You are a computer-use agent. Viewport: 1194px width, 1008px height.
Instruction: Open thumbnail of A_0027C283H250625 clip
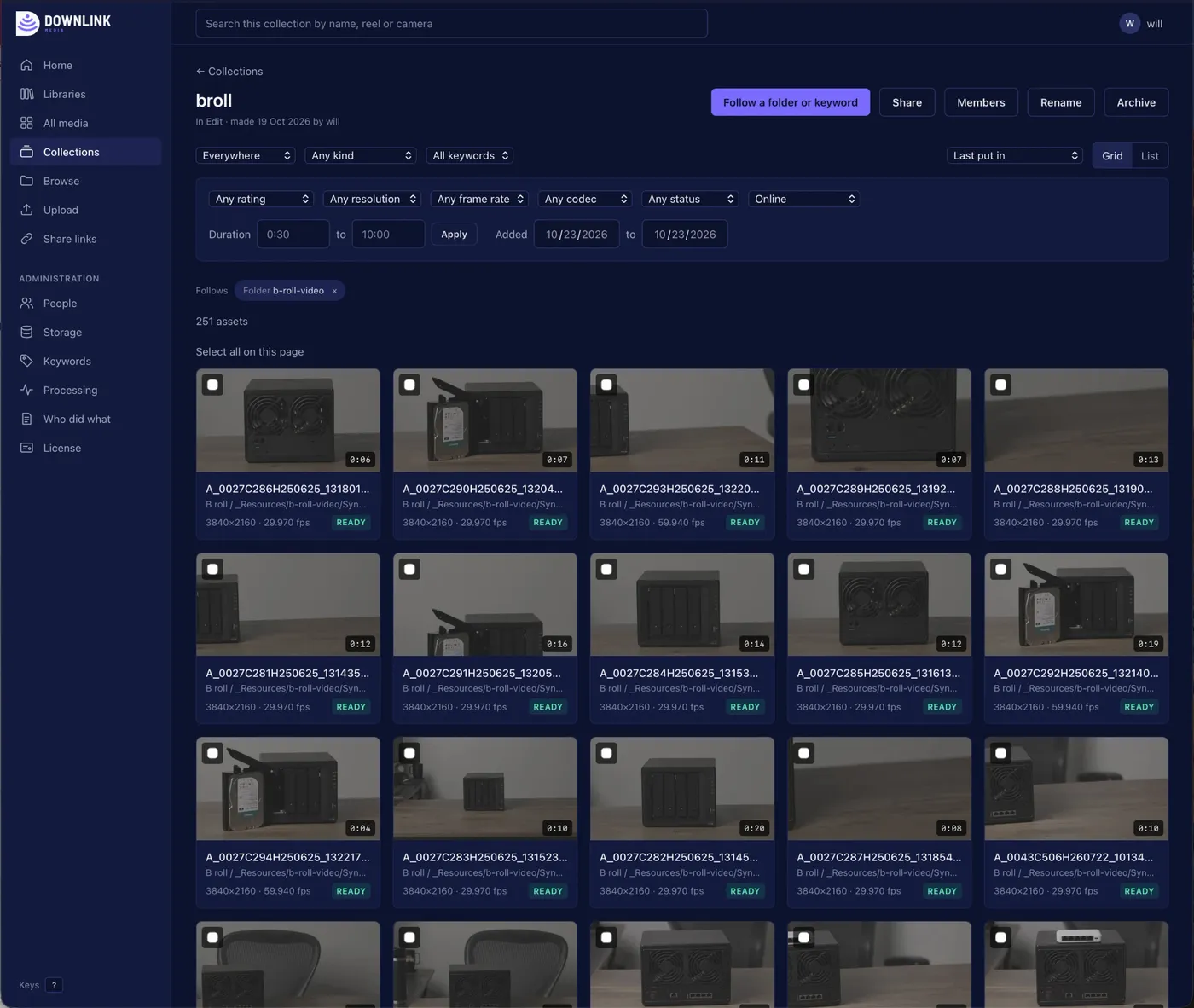coord(485,789)
